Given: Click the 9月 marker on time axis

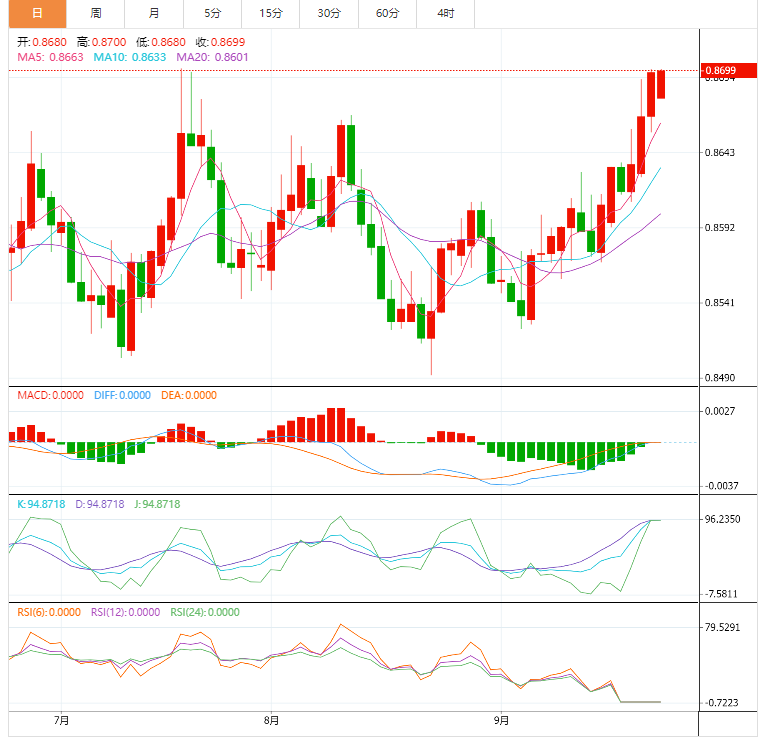Looking at the screenshot, I should (502, 720).
